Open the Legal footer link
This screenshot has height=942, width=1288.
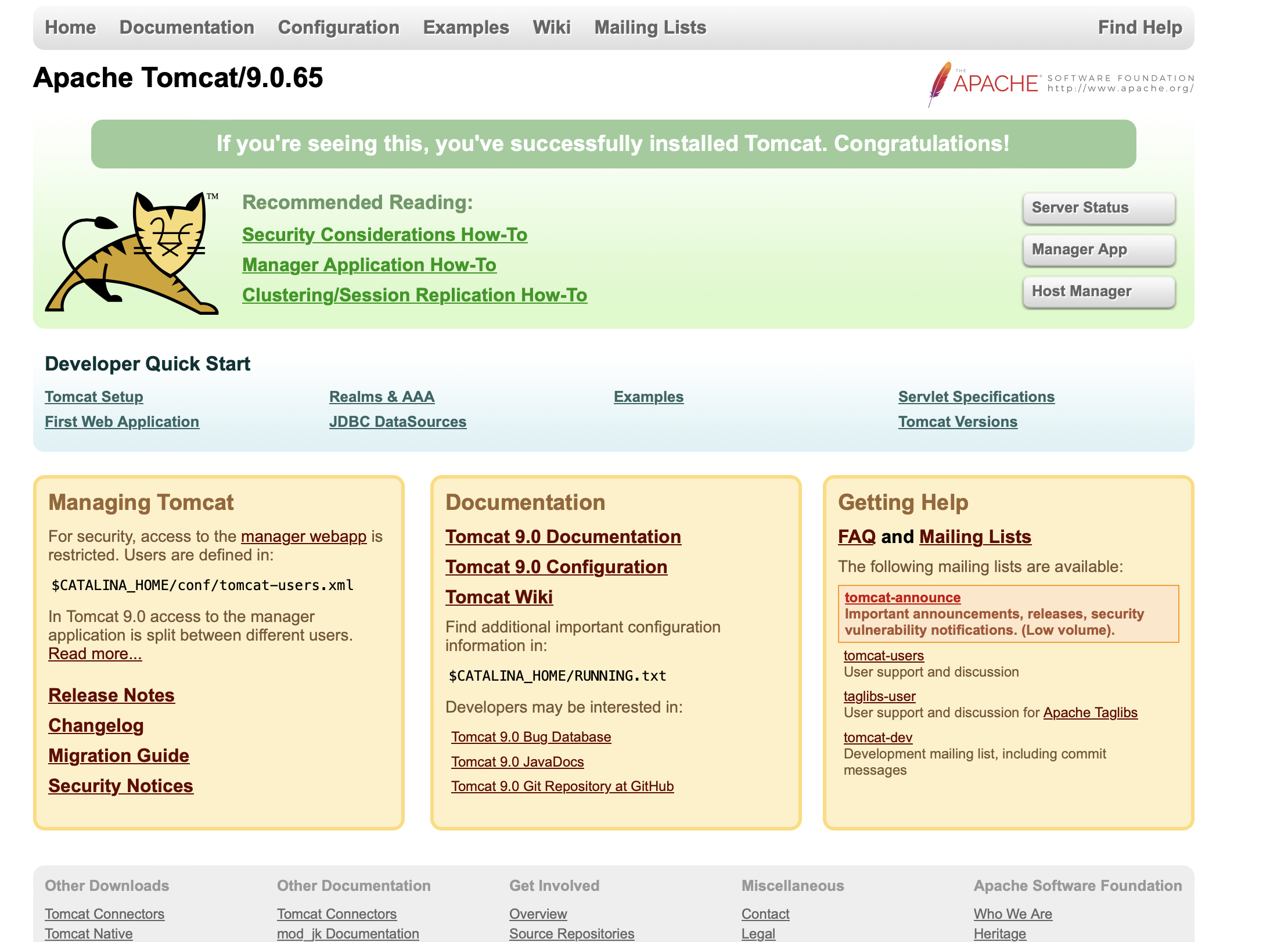(x=758, y=934)
